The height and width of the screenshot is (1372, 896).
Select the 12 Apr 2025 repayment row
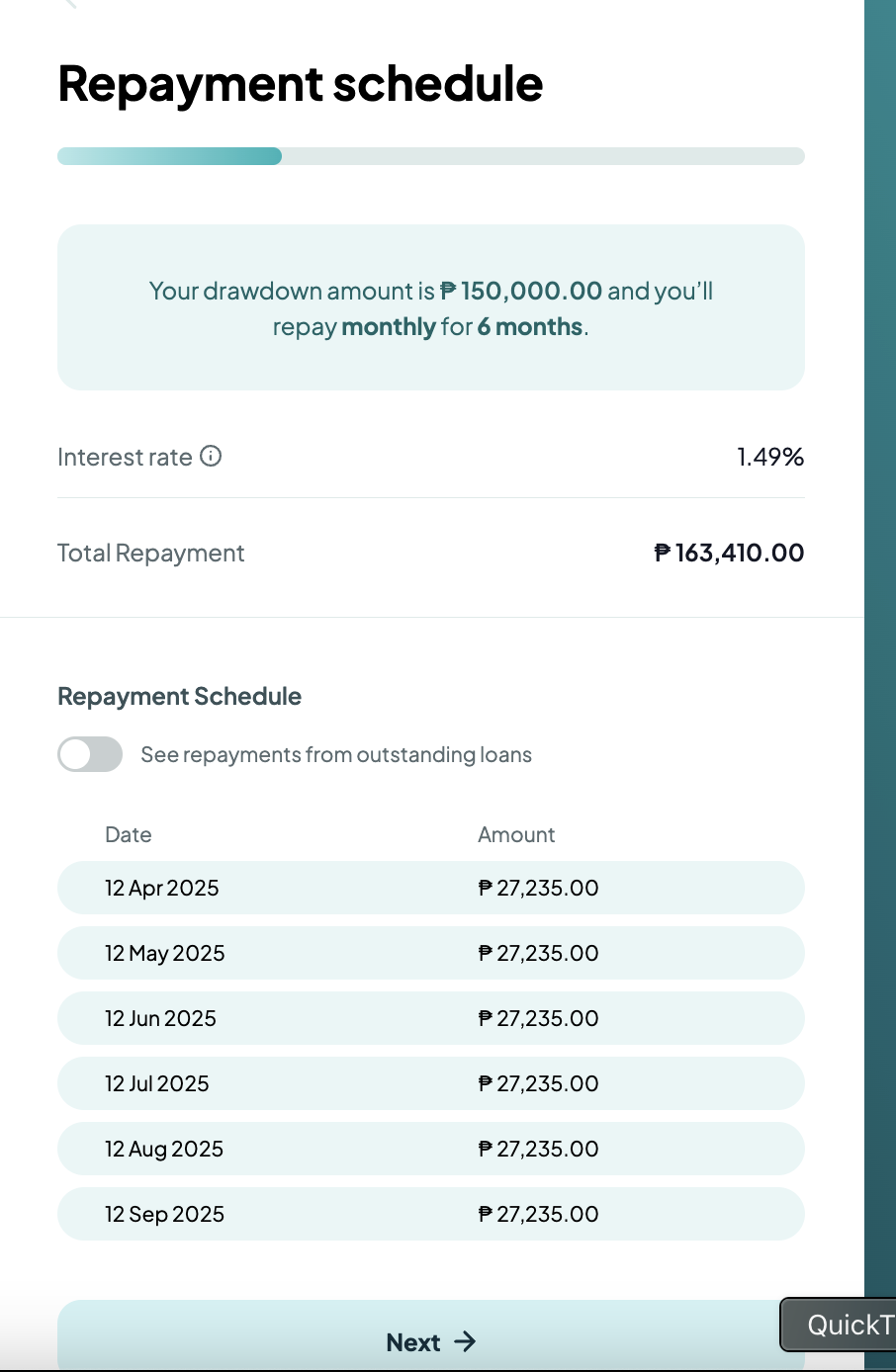click(x=430, y=888)
